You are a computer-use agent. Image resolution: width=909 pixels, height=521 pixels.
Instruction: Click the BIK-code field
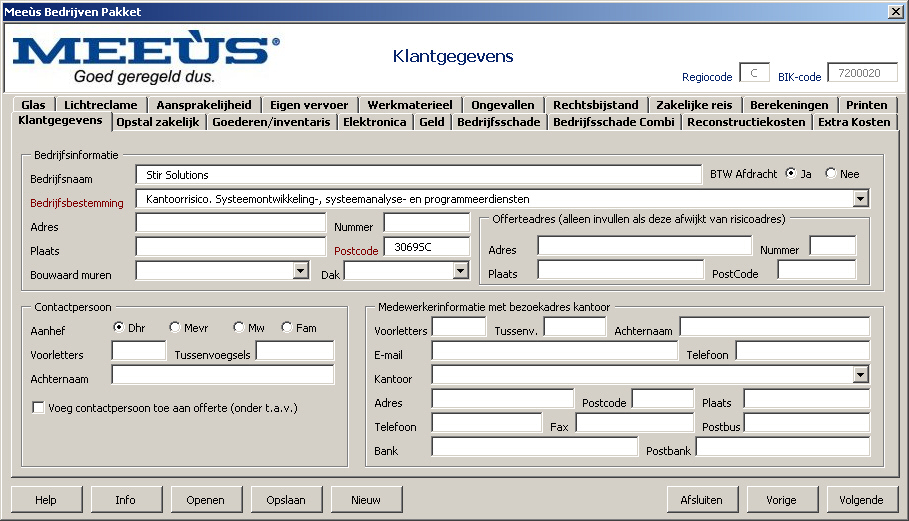[862, 72]
